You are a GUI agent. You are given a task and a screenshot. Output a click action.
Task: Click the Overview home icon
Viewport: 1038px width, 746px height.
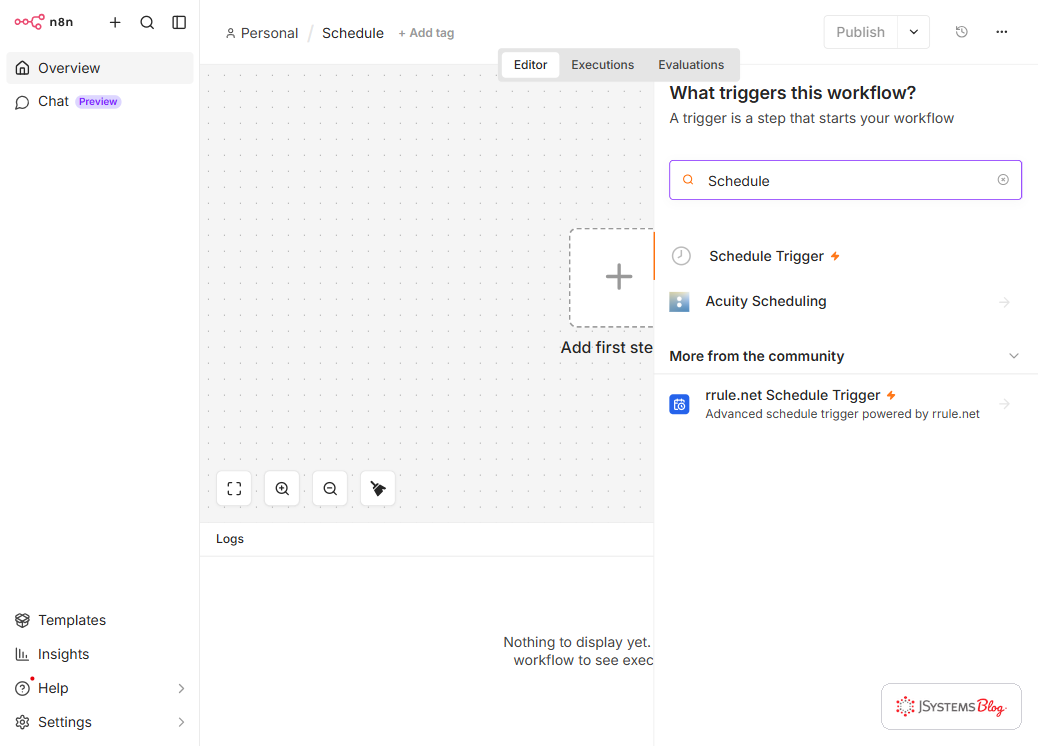(x=23, y=68)
